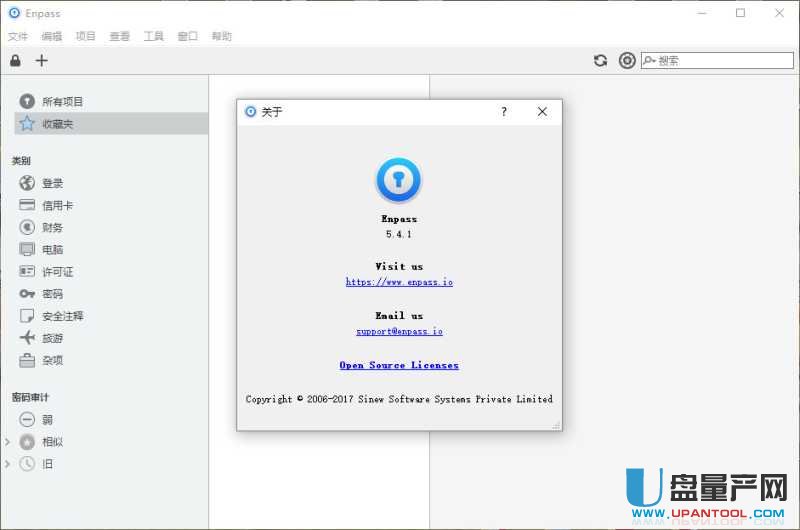Open 收藏夹 favorites star item
The width and height of the screenshot is (800, 530).
click(56, 124)
